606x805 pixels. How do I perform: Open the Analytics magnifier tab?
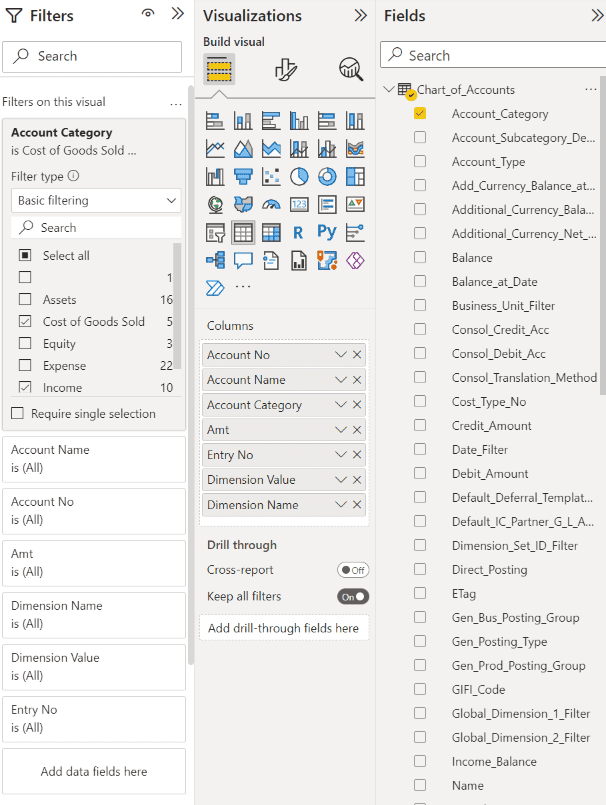pos(351,69)
